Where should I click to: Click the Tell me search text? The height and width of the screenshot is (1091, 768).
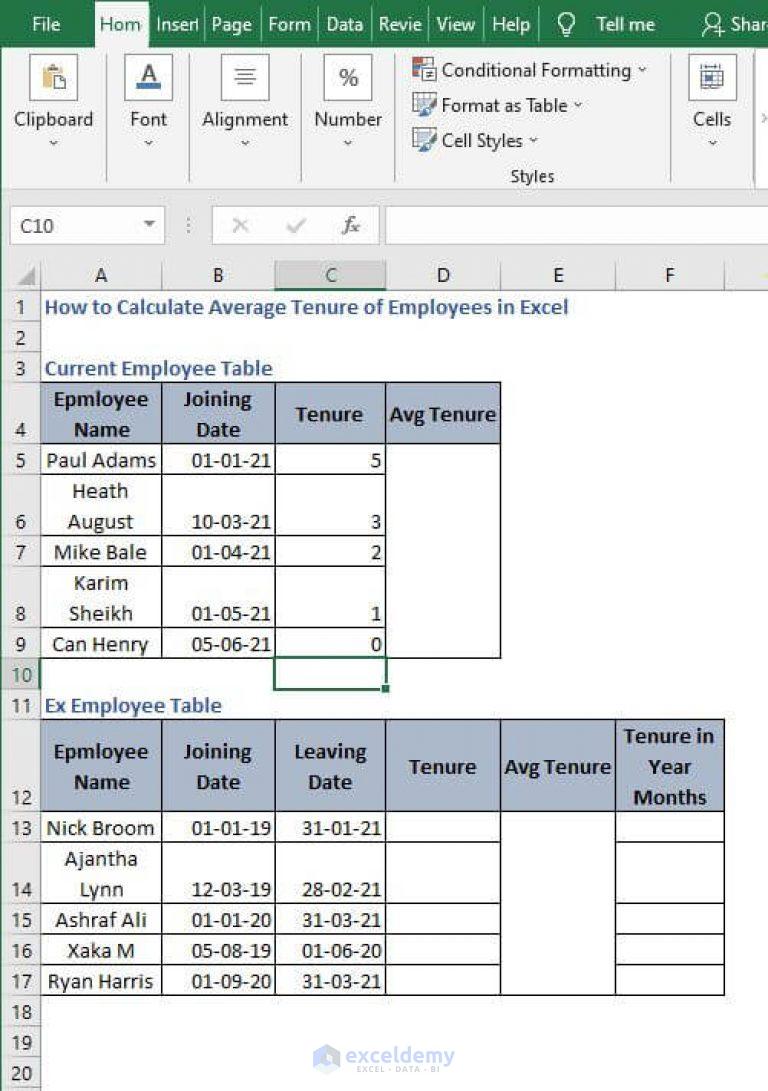[625, 24]
